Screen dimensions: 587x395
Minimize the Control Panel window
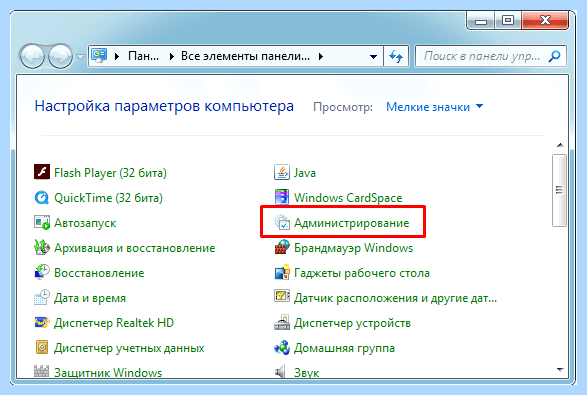[481, 22]
